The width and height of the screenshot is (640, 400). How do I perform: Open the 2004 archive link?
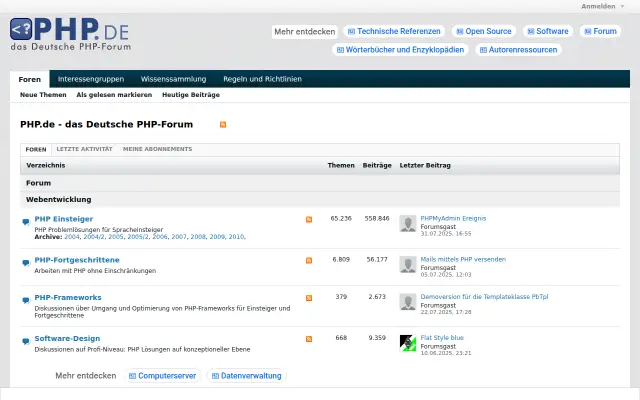click(72, 237)
